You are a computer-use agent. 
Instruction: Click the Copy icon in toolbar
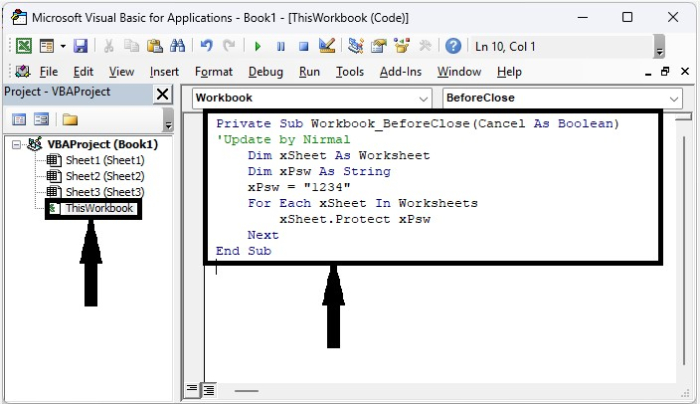click(x=131, y=46)
